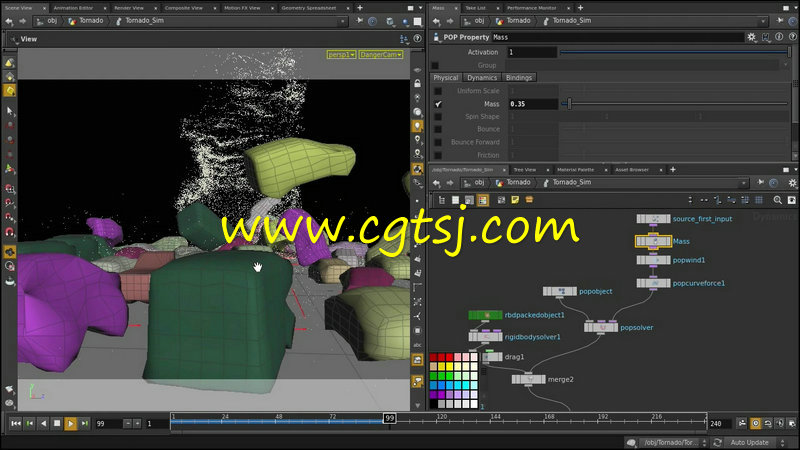Enable the Spin Shape checkbox

pos(438,117)
